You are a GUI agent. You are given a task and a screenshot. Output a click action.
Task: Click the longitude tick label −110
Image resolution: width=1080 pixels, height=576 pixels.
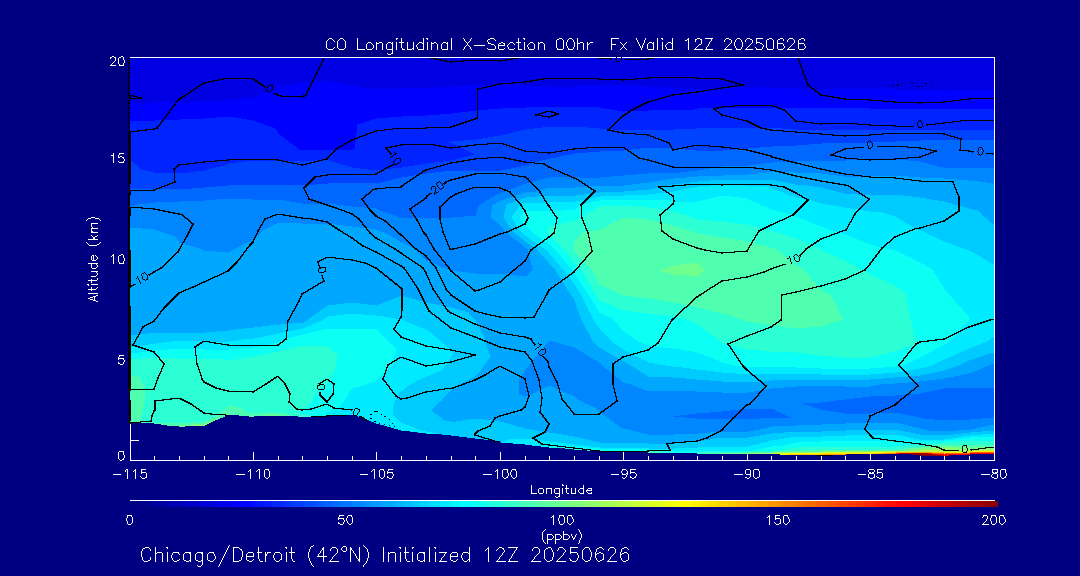pos(253,475)
